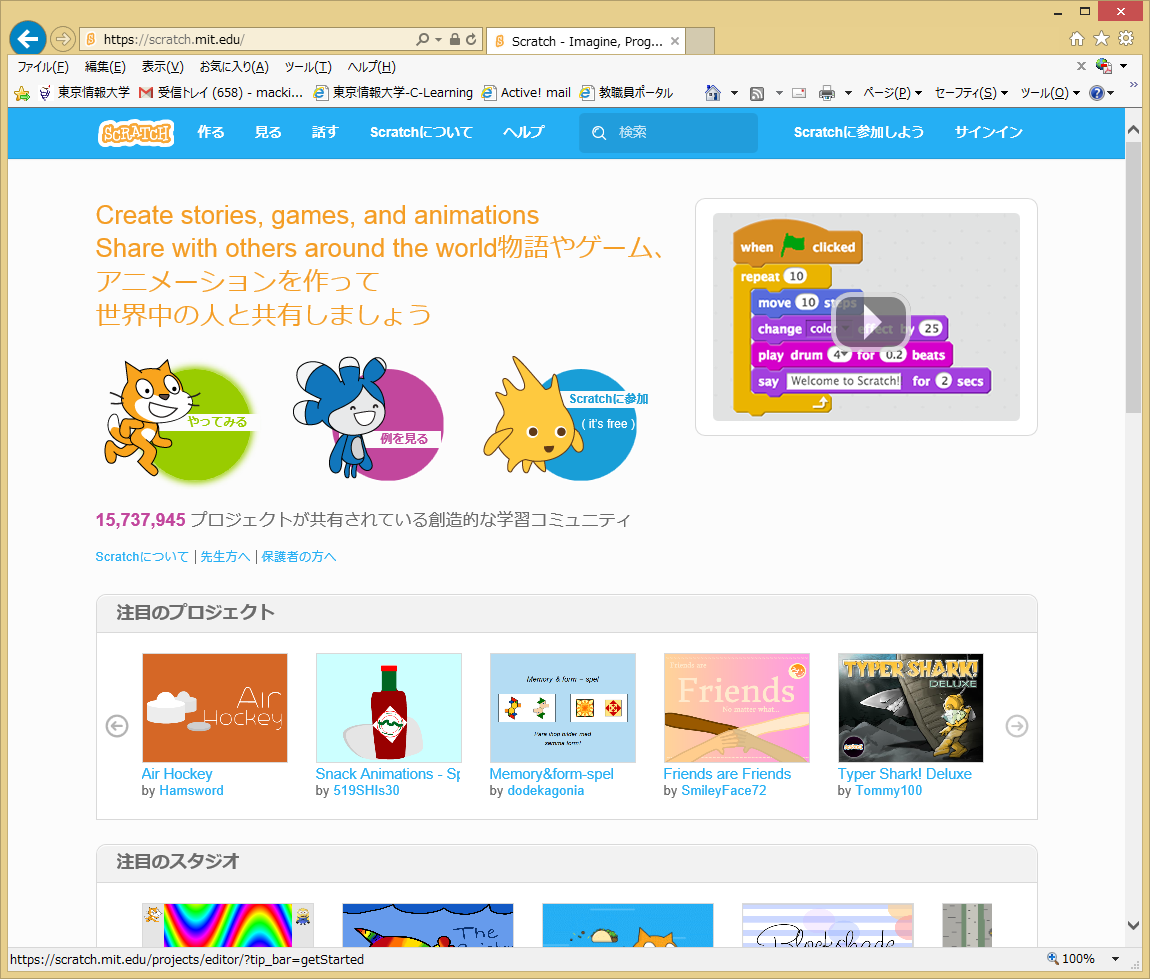1150x979 pixels.
Task: Click the lock security icon in address bar
Action: [x=455, y=40]
